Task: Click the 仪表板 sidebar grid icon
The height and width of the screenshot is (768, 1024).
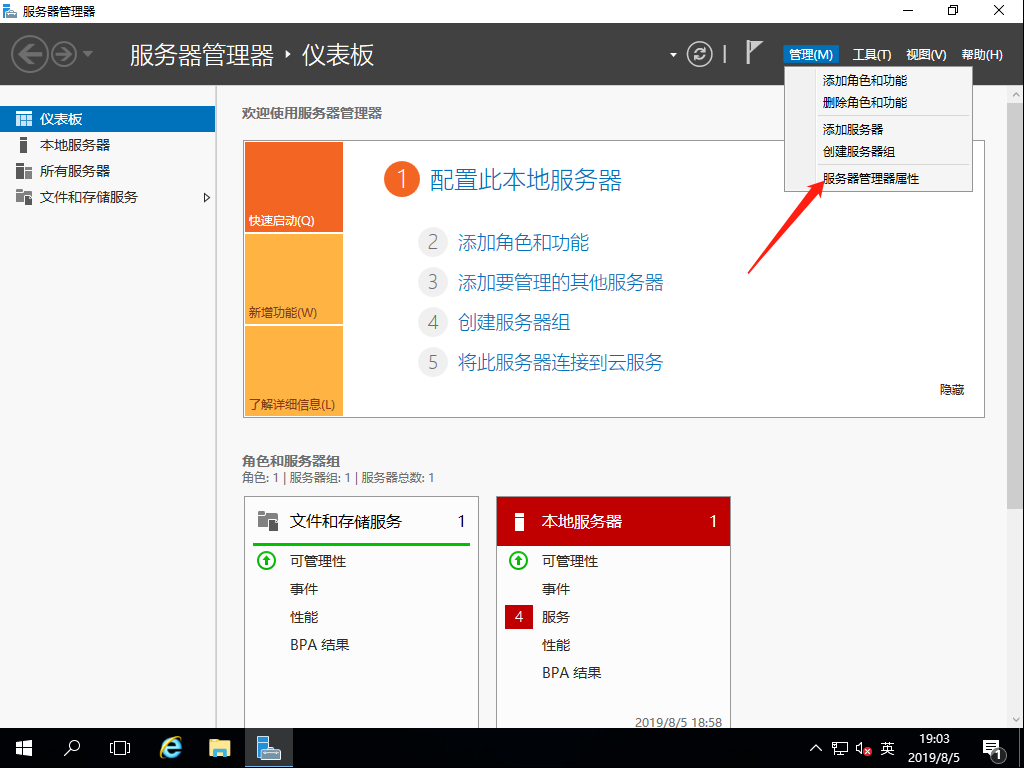Action: tap(24, 119)
